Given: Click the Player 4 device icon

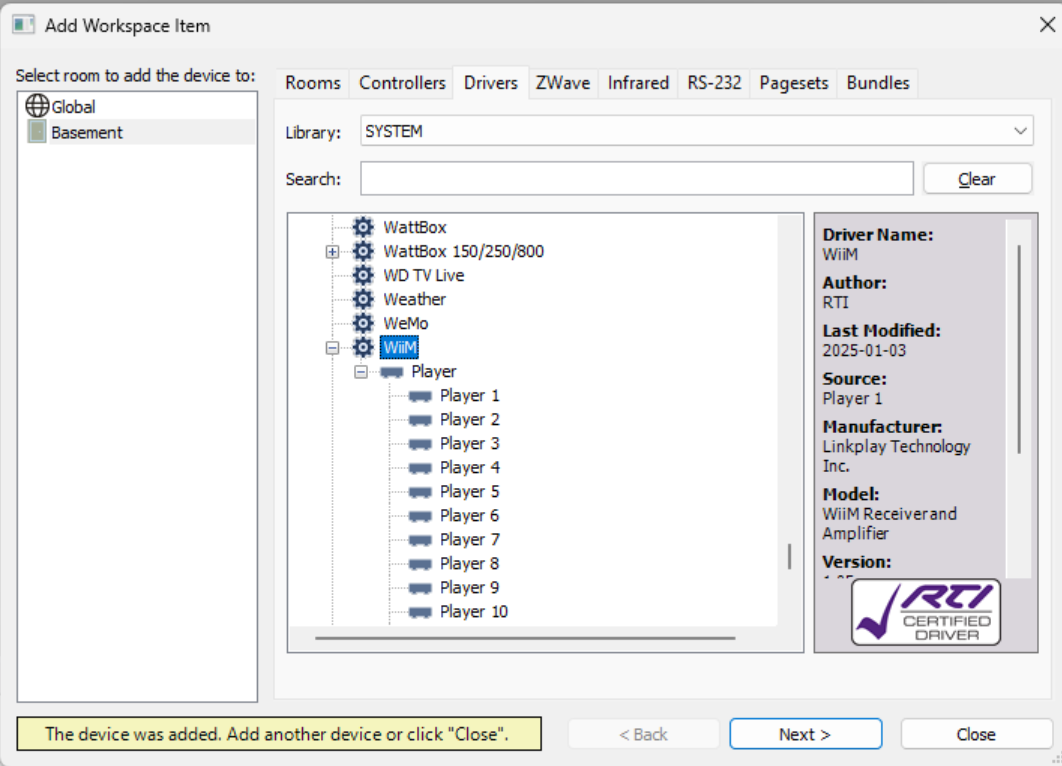Looking at the screenshot, I should [x=421, y=468].
